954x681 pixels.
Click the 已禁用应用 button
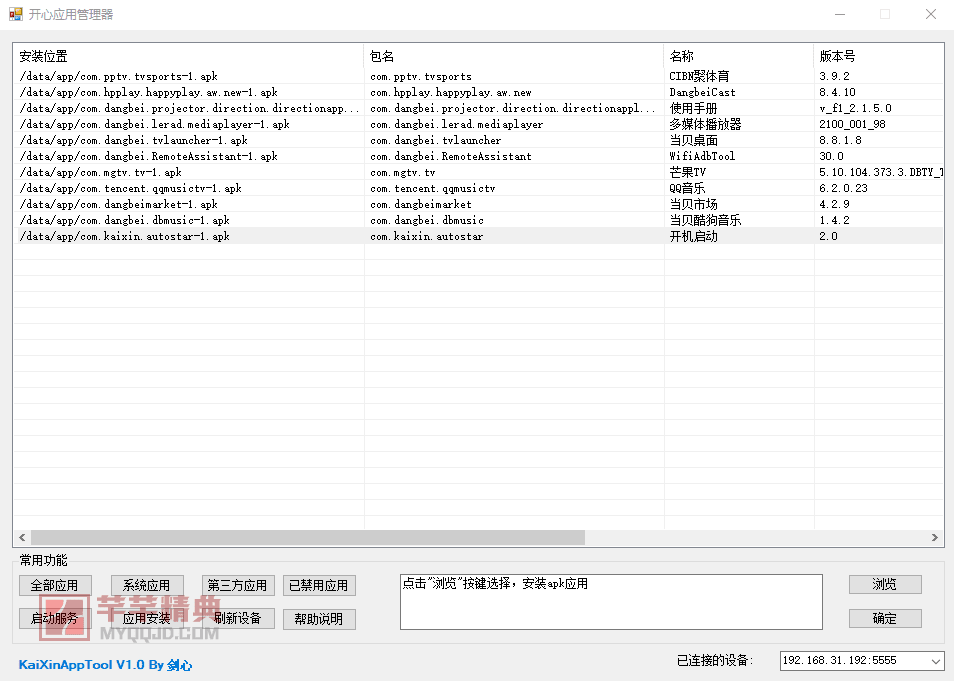[319, 585]
